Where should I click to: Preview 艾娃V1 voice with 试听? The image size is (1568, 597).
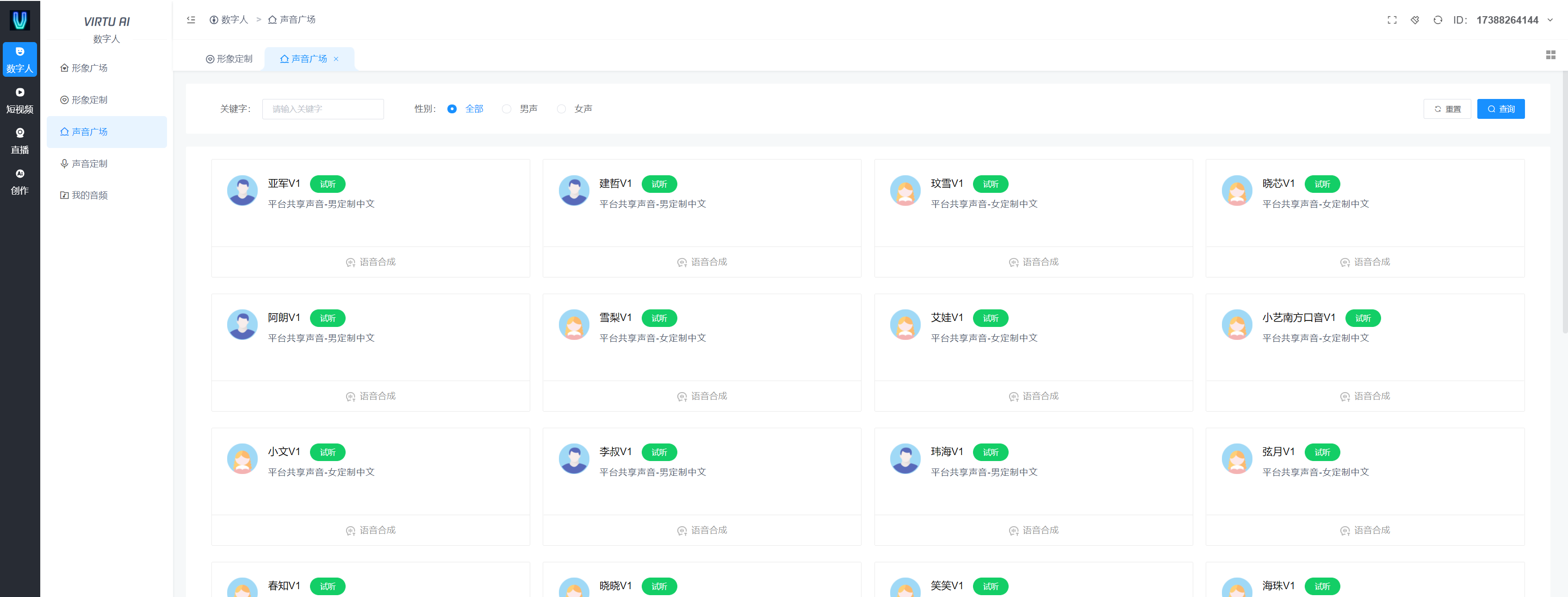[990, 318]
